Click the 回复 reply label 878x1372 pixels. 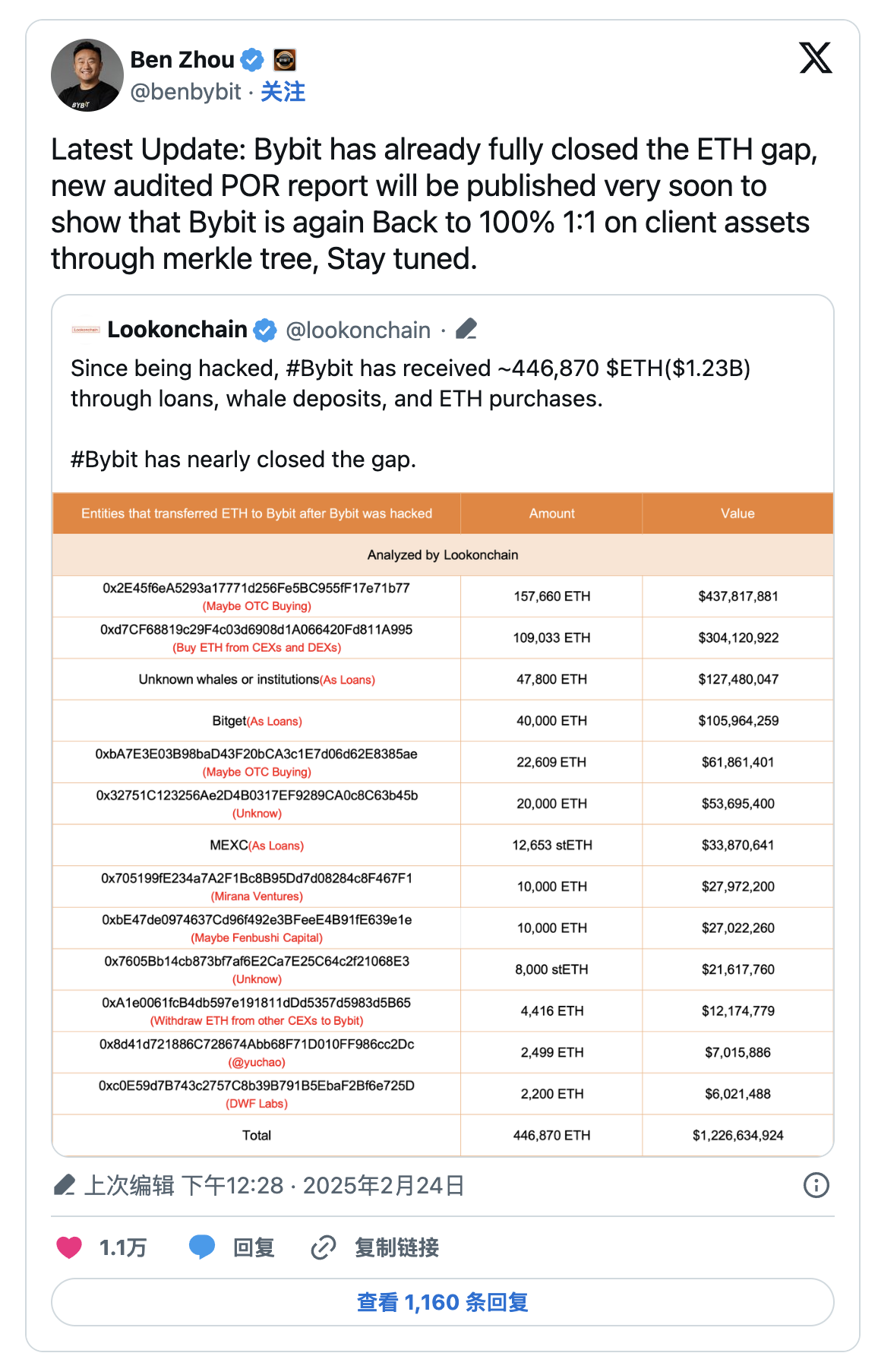click(254, 1247)
